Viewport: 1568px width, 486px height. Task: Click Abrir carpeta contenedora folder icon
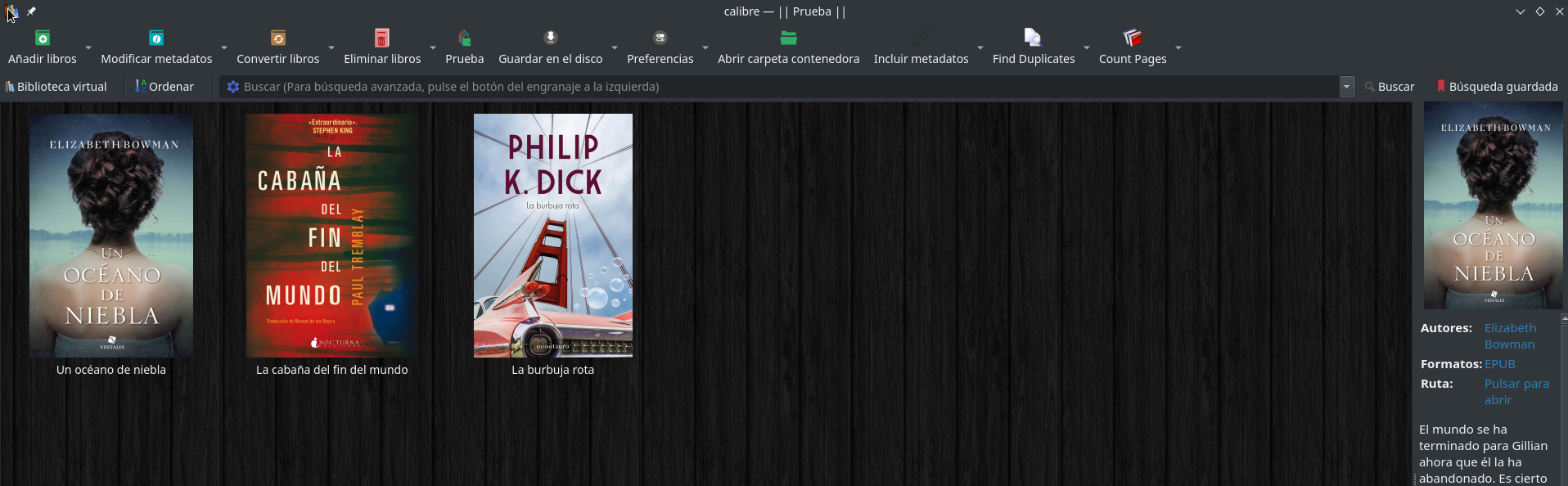click(x=788, y=38)
